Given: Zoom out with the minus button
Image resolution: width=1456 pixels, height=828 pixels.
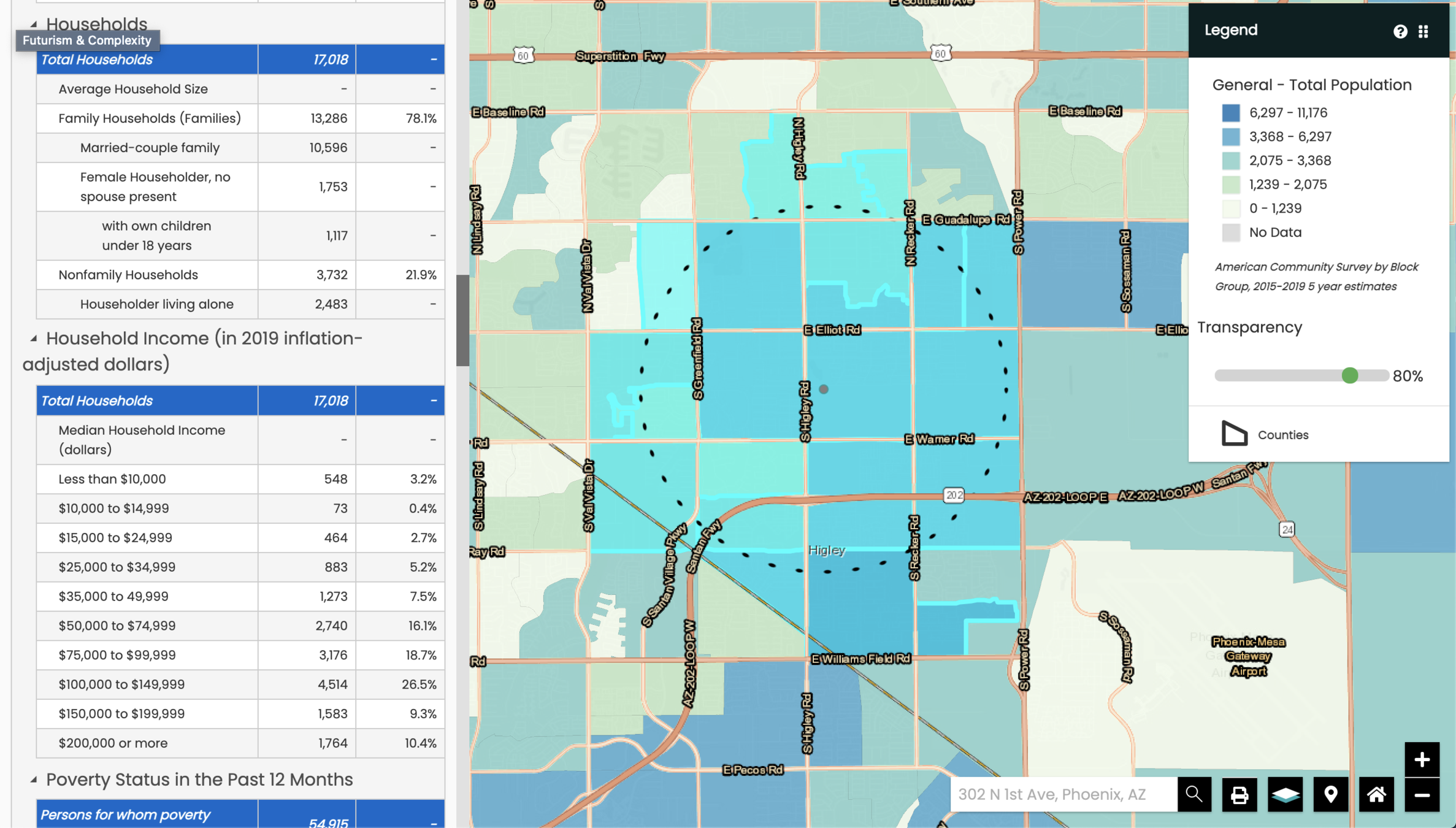Looking at the screenshot, I should tap(1422, 795).
